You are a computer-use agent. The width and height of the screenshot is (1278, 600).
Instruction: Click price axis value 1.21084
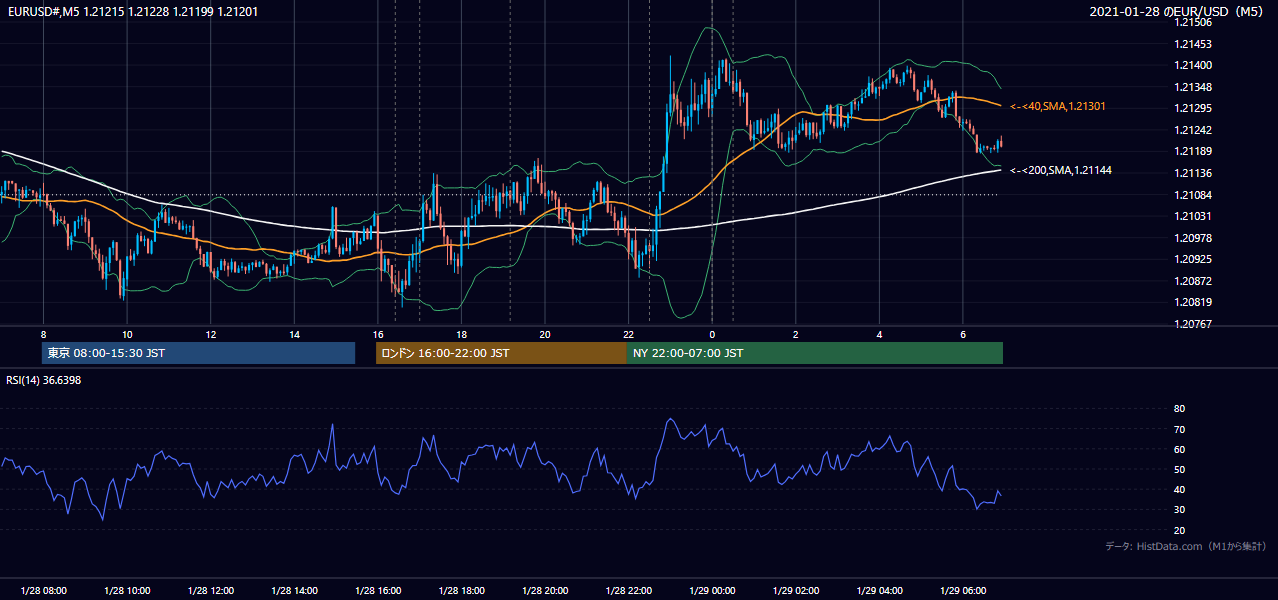point(1193,194)
